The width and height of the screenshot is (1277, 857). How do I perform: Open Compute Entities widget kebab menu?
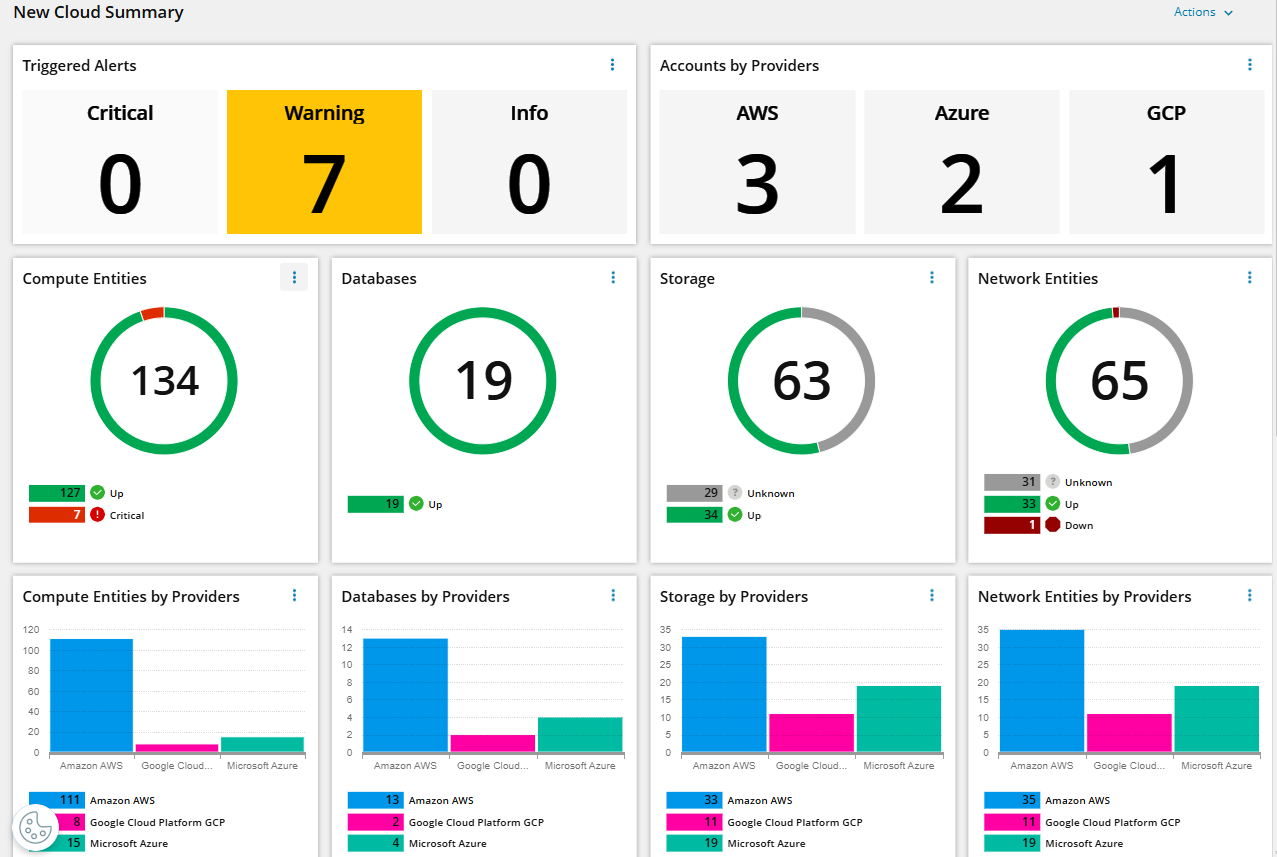(294, 278)
